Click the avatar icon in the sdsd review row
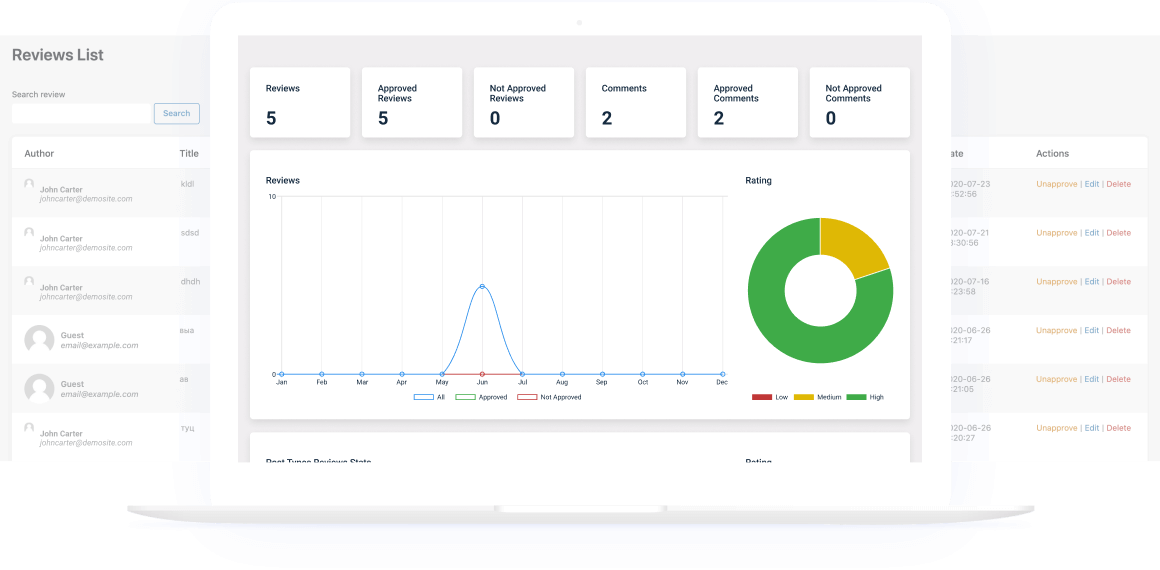The image size is (1160, 570). (29, 232)
